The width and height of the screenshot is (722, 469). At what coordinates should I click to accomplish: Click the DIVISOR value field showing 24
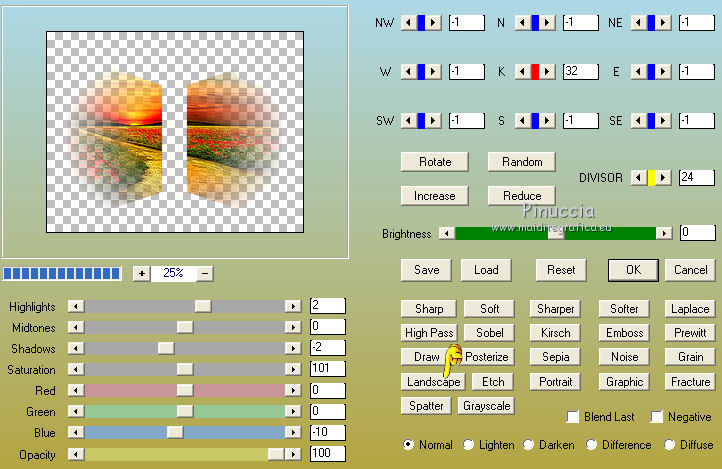[x=697, y=178]
